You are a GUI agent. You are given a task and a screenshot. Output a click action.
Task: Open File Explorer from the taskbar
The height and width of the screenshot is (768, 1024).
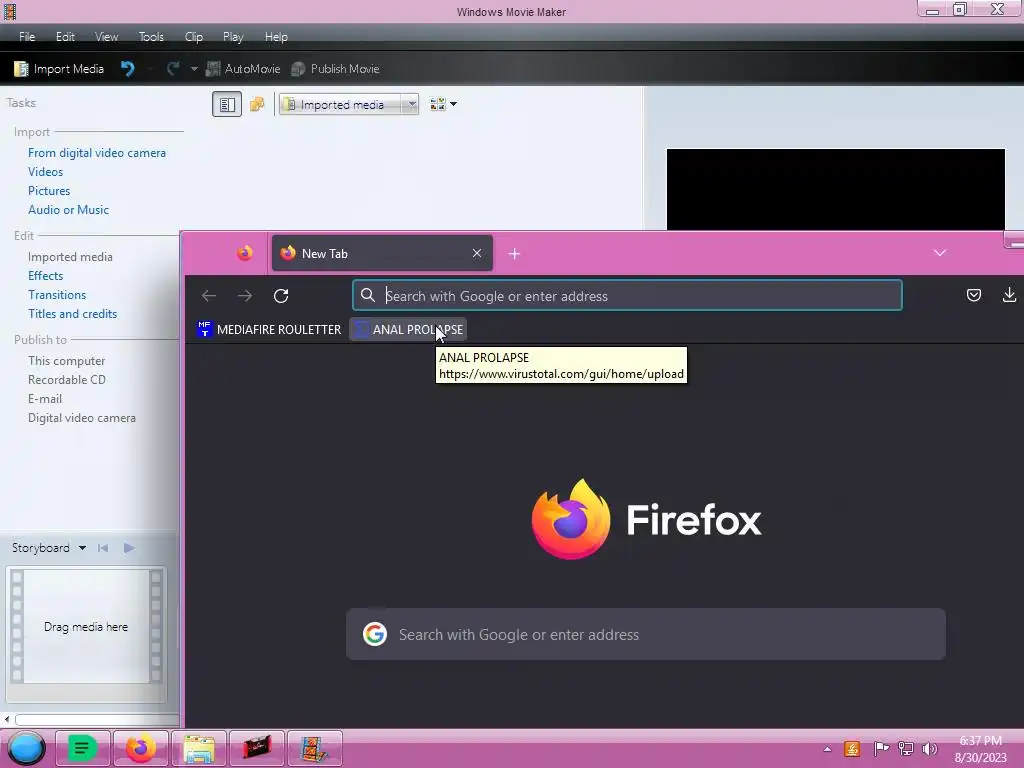click(x=199, y=748)
